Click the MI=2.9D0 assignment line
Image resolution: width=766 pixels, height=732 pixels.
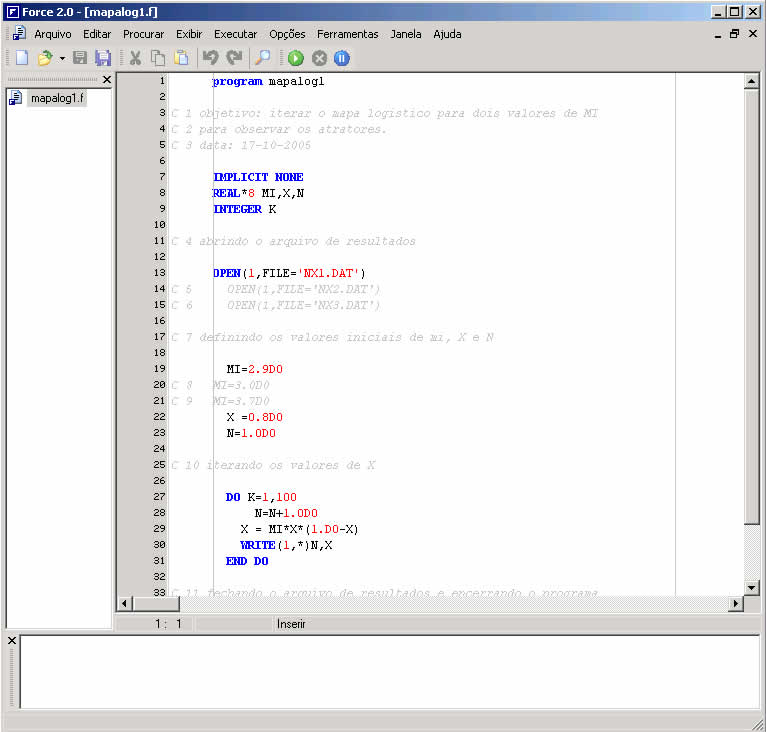255,369
